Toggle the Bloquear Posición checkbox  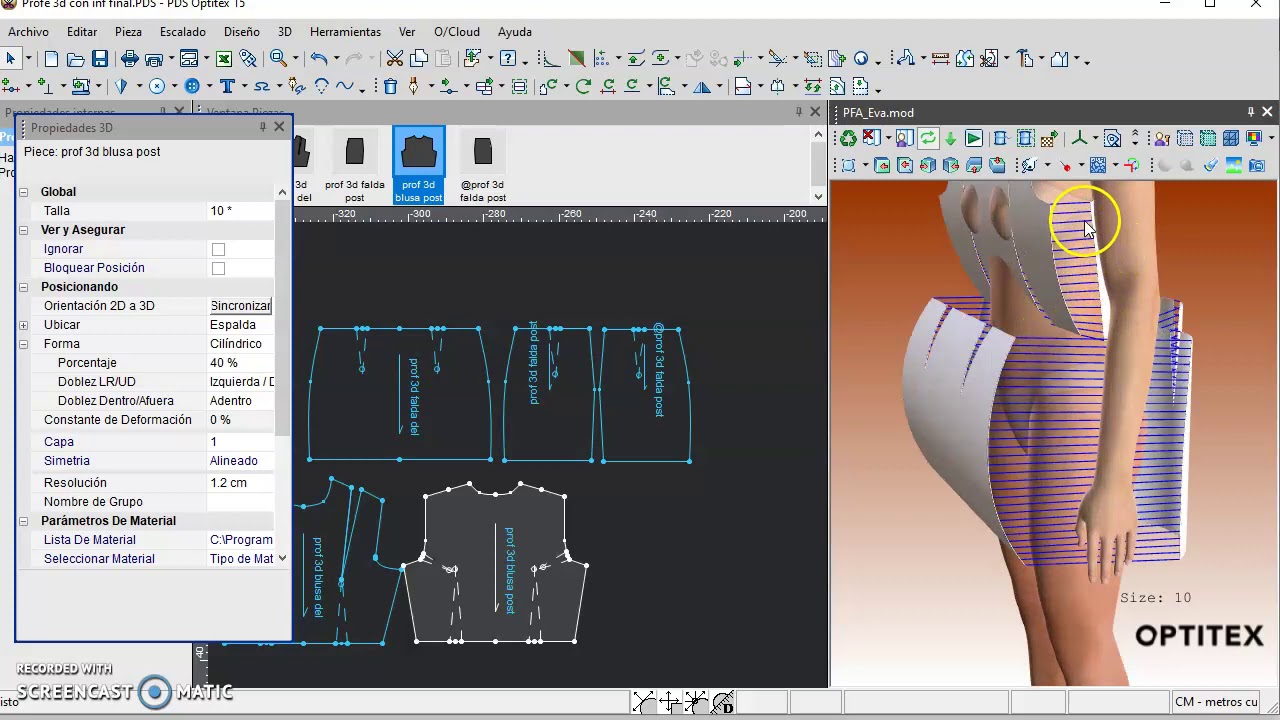click(x=218, y=268)
